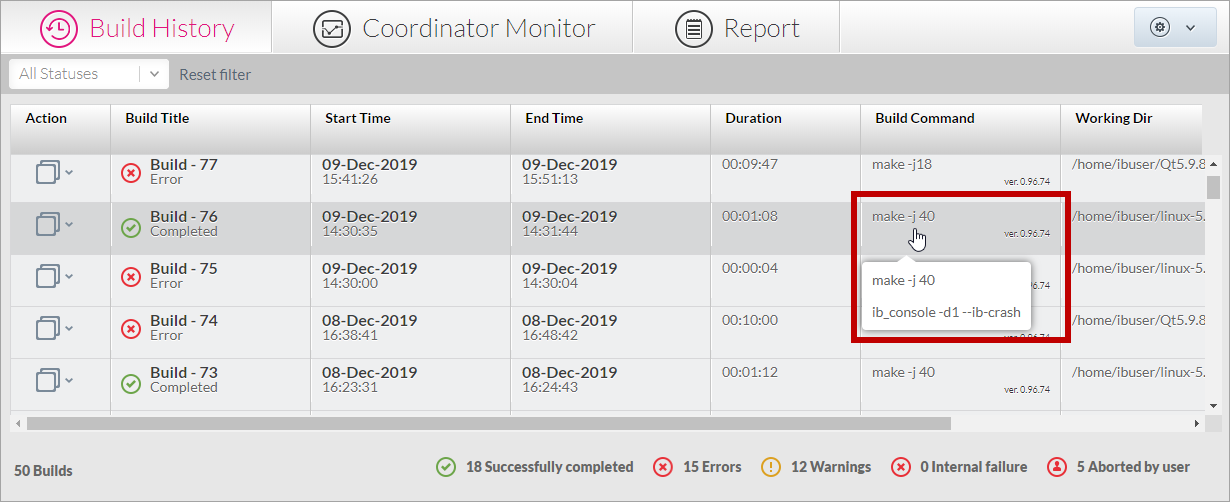The height and width of the screenshot is (502, 1230).
Task: Click the Coordinator Monitor chart icon
Action: (332, 28)
